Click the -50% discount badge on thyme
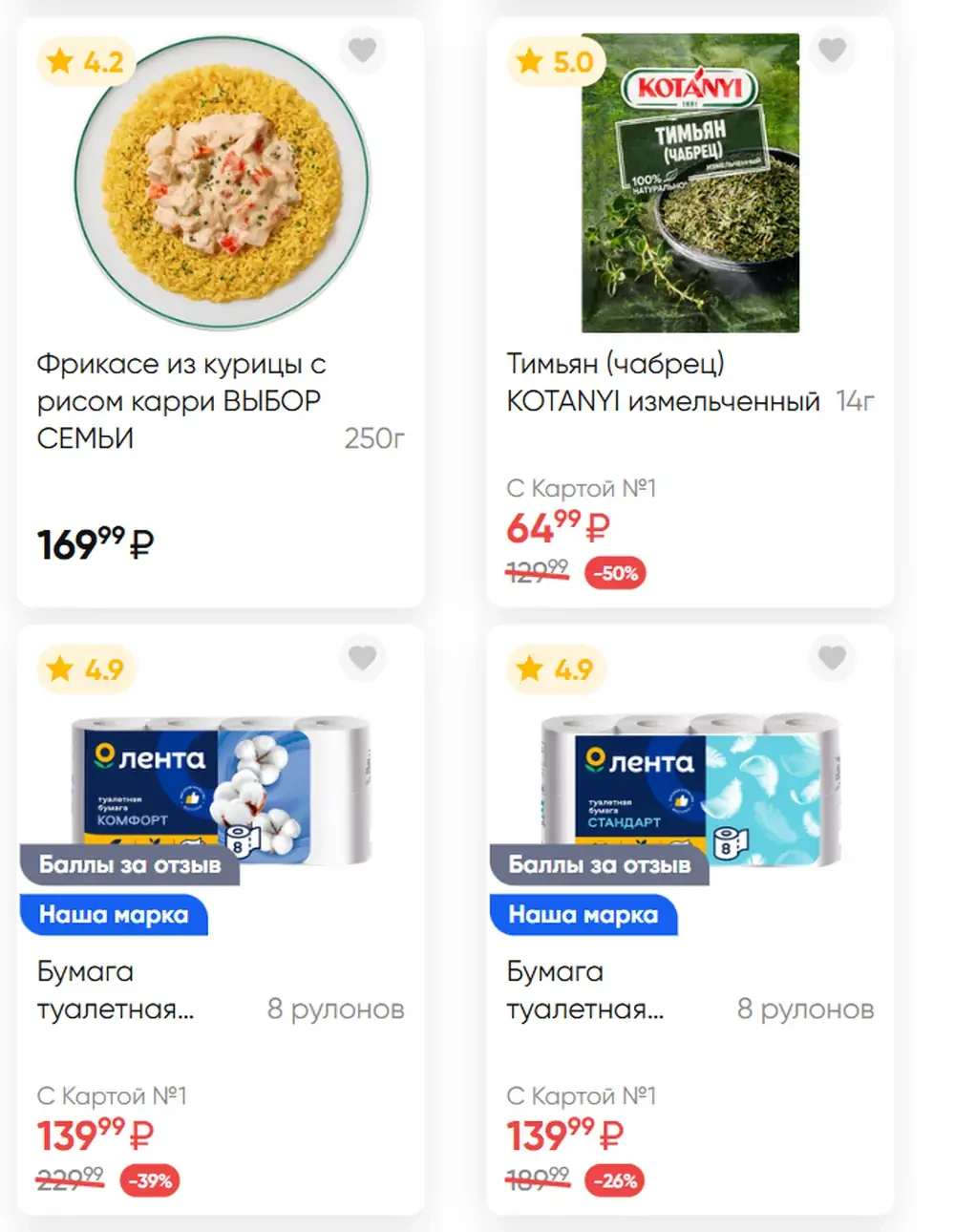955x1232 pixels. click(615, 573)
